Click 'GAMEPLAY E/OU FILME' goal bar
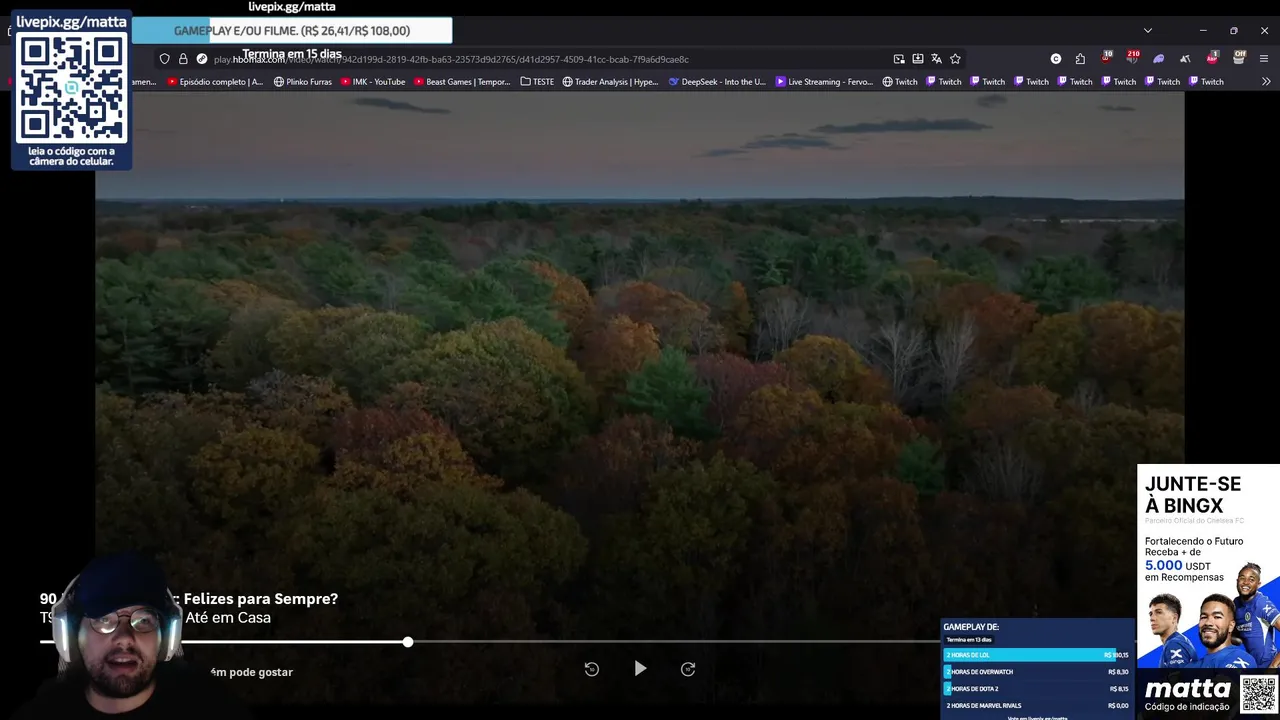This screenshot has height=720, width=1280. [292, 31]
